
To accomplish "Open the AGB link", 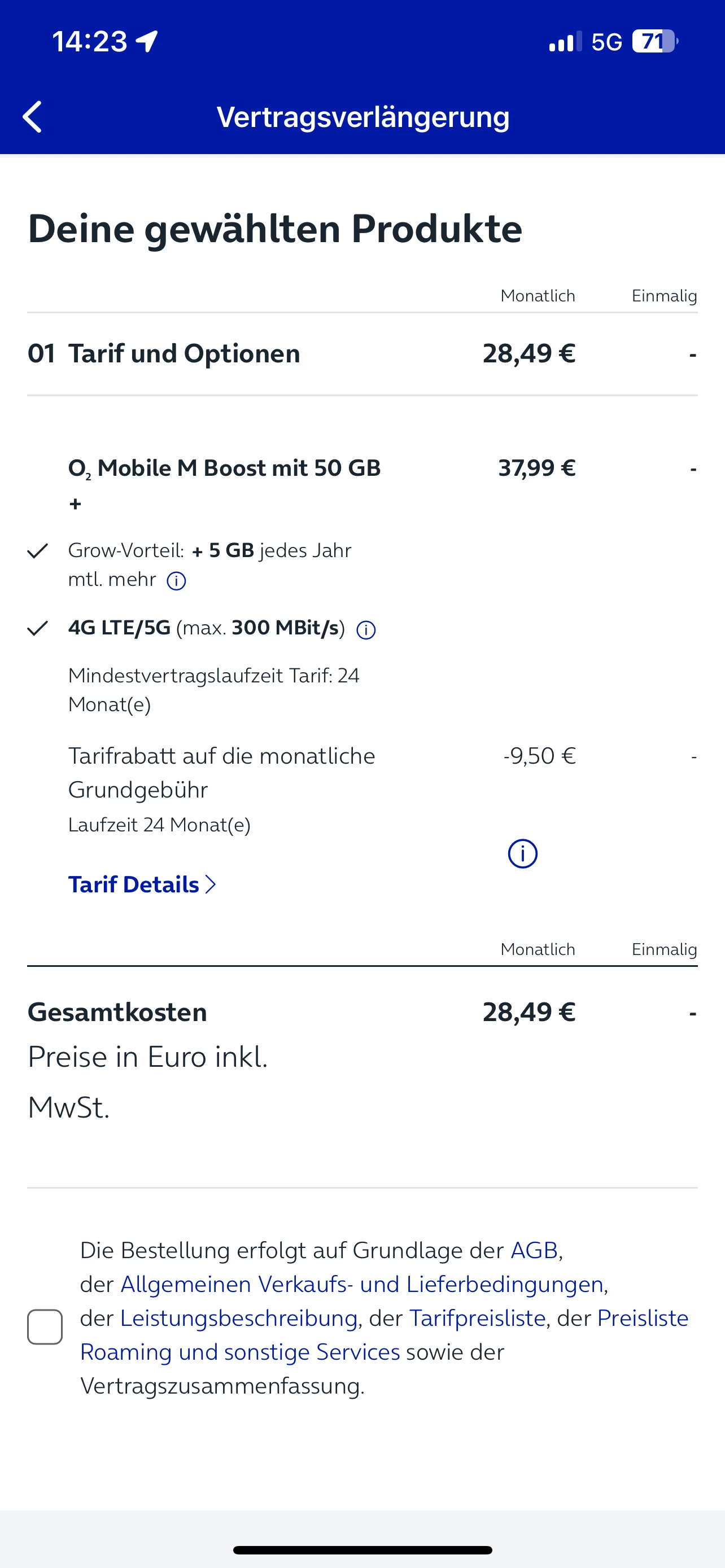I will [534, 1250].
